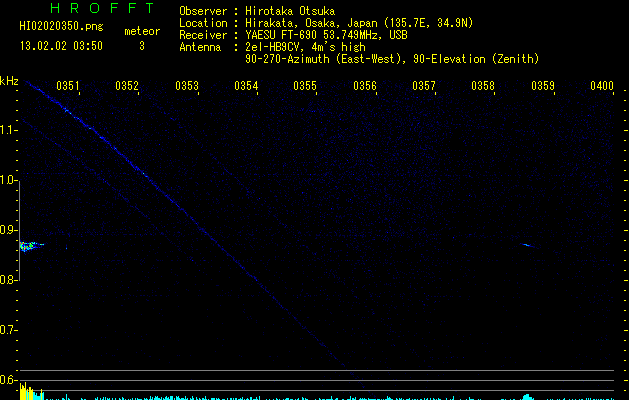This screenshot has height=400, width=629.
Task: Click the 1.1 kHz frequency label
Action: (8, 130)
